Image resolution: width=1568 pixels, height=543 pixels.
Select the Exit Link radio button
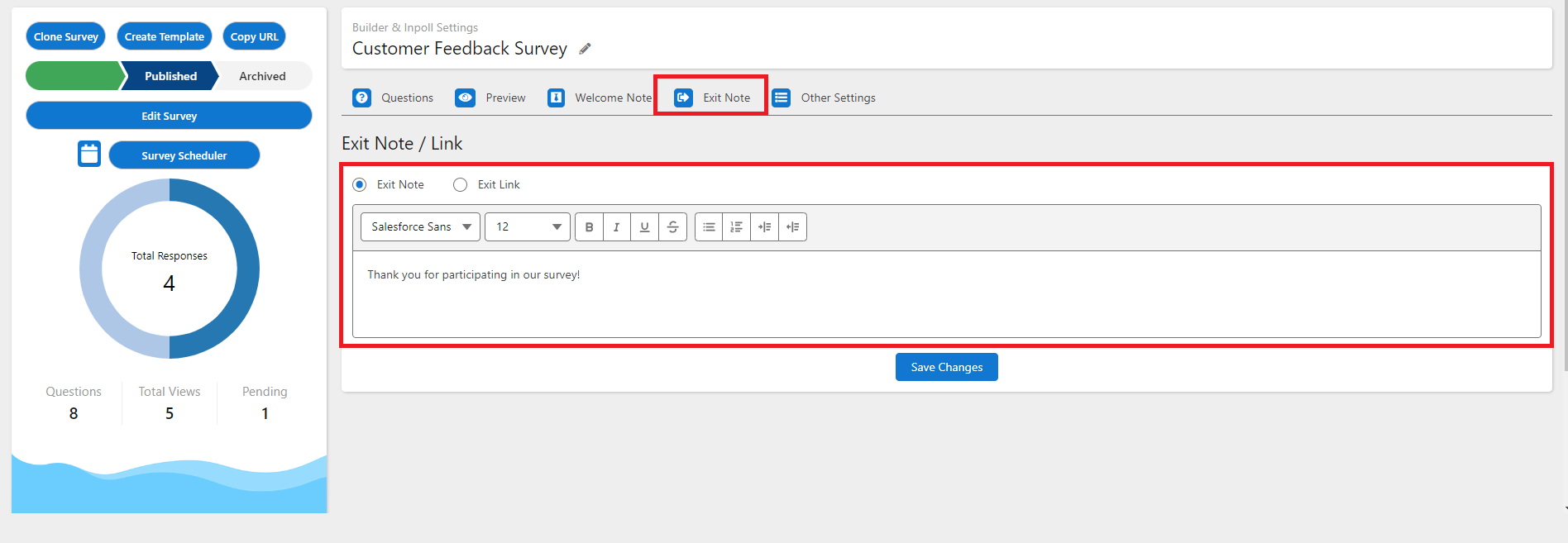point(461,184)
